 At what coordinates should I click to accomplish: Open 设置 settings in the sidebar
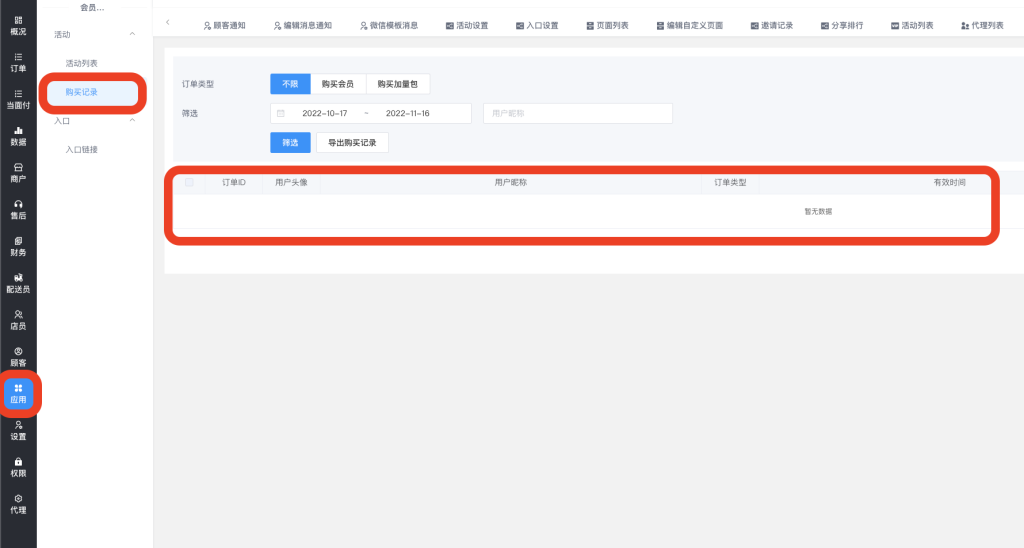pos(18,430)
